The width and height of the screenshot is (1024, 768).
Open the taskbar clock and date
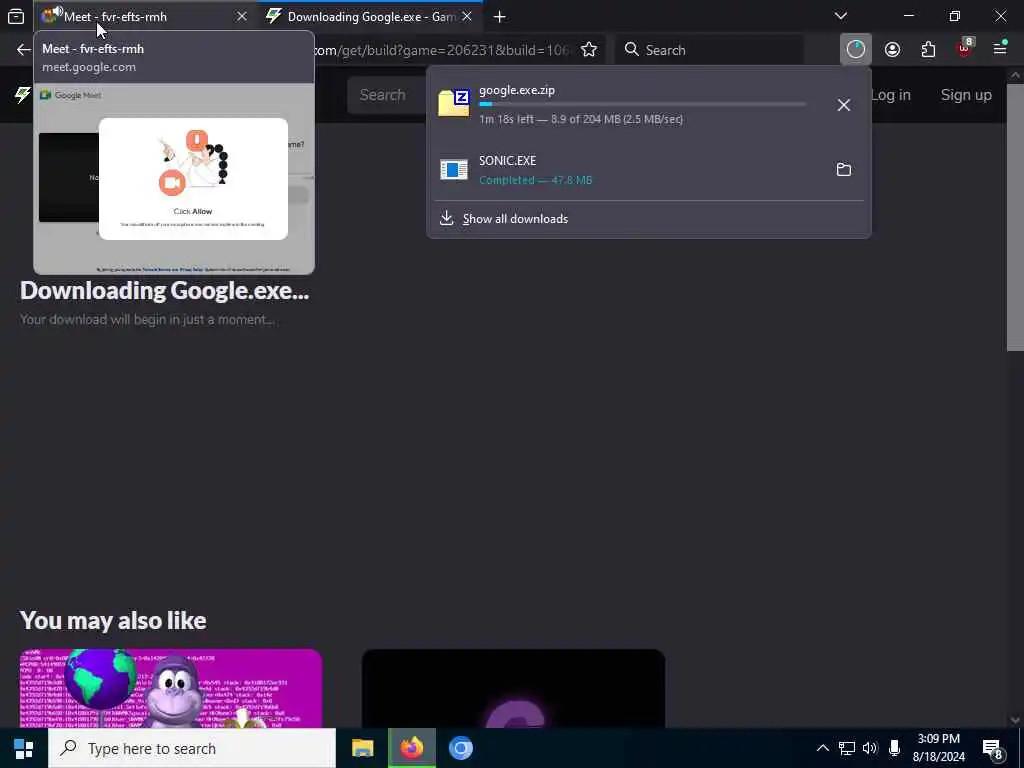tap(938, 748)
